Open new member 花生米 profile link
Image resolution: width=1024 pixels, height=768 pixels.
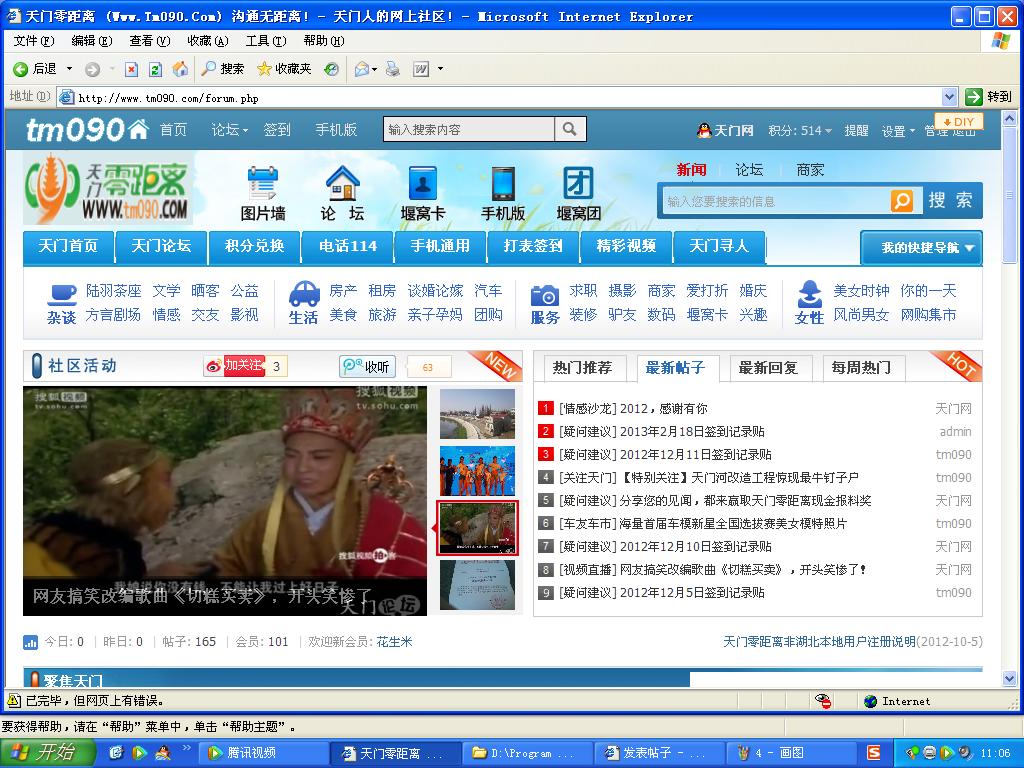(394, 642)
